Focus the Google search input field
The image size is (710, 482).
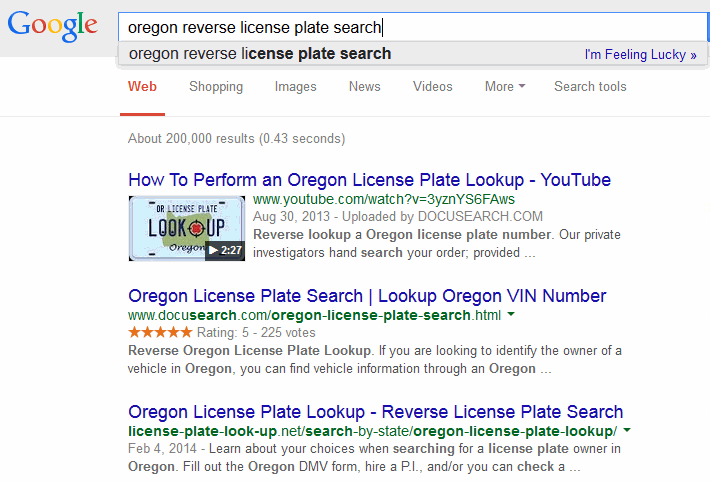click(413, 27)
